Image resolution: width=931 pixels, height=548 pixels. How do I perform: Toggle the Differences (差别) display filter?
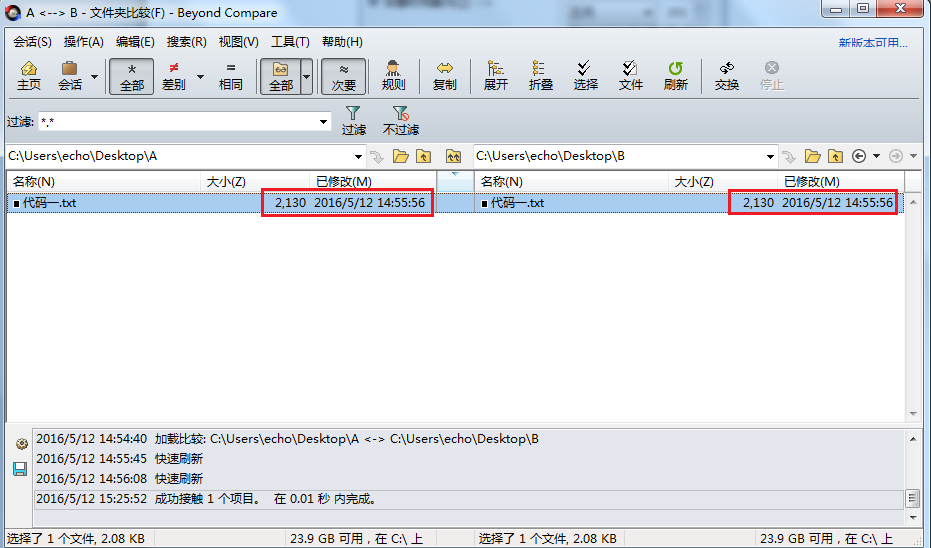tap(173, 76)
